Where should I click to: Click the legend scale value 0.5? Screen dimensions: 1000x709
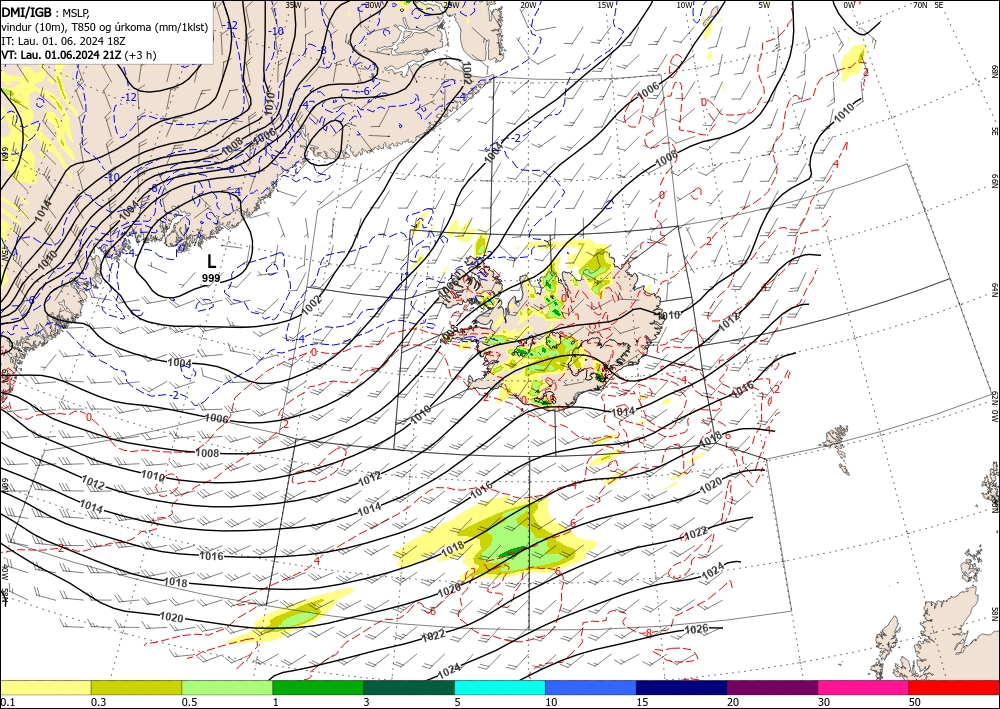[188, 702]
